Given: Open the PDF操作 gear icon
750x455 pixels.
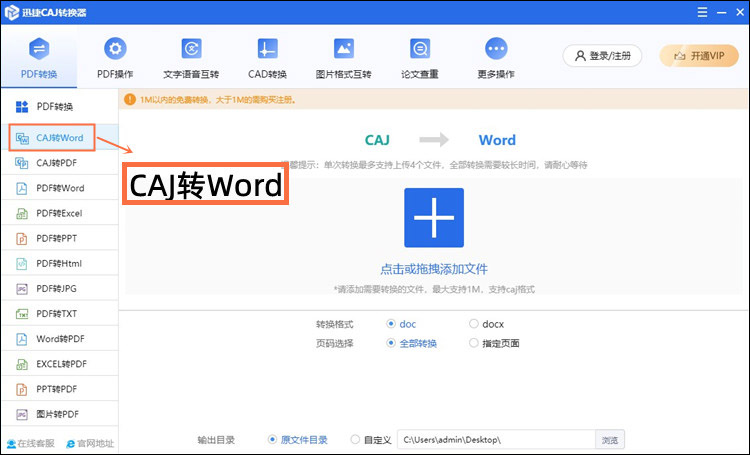Looking at the screenshot, I should click(x=115, y=49).
